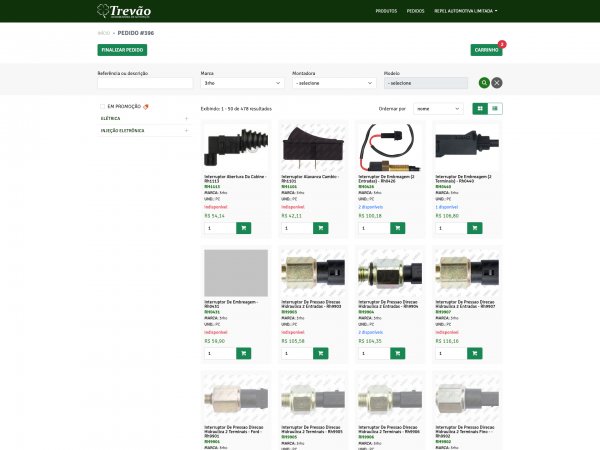
Task: Add RH0440 Interruptor De Embreagem to cart
Action: (475, 228)
